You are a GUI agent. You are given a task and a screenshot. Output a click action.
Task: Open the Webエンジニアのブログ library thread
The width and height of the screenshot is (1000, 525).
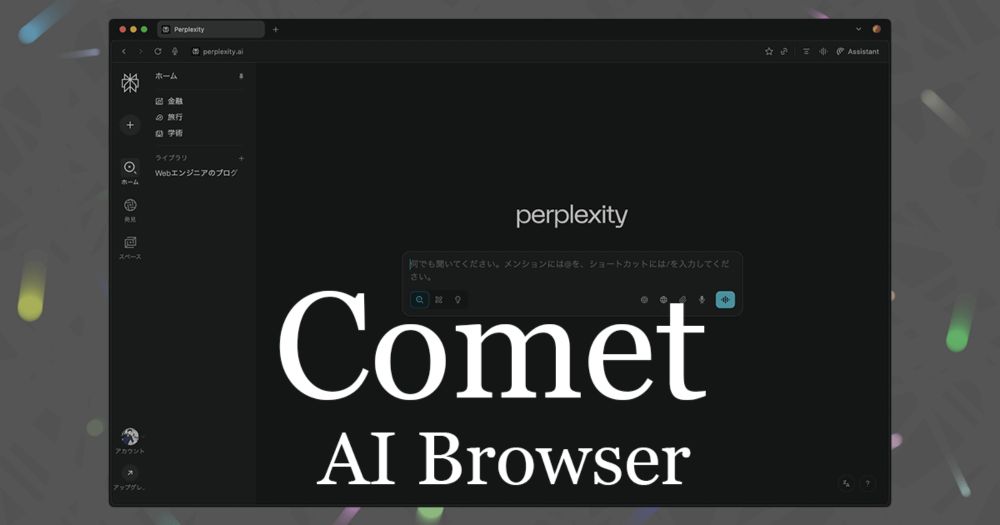click(x=196, y=173)
